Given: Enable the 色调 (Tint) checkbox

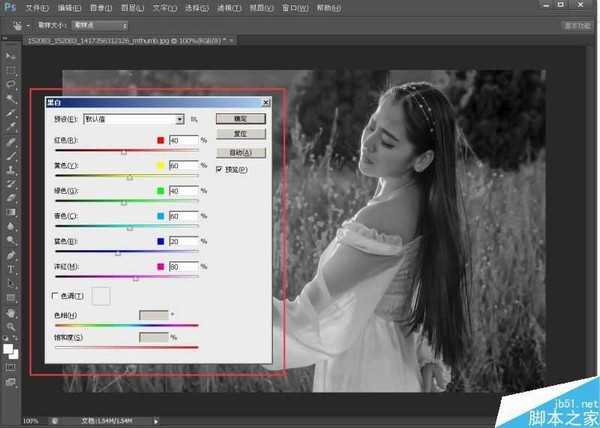Looking at the screenshot, I should tap(55, 296).
